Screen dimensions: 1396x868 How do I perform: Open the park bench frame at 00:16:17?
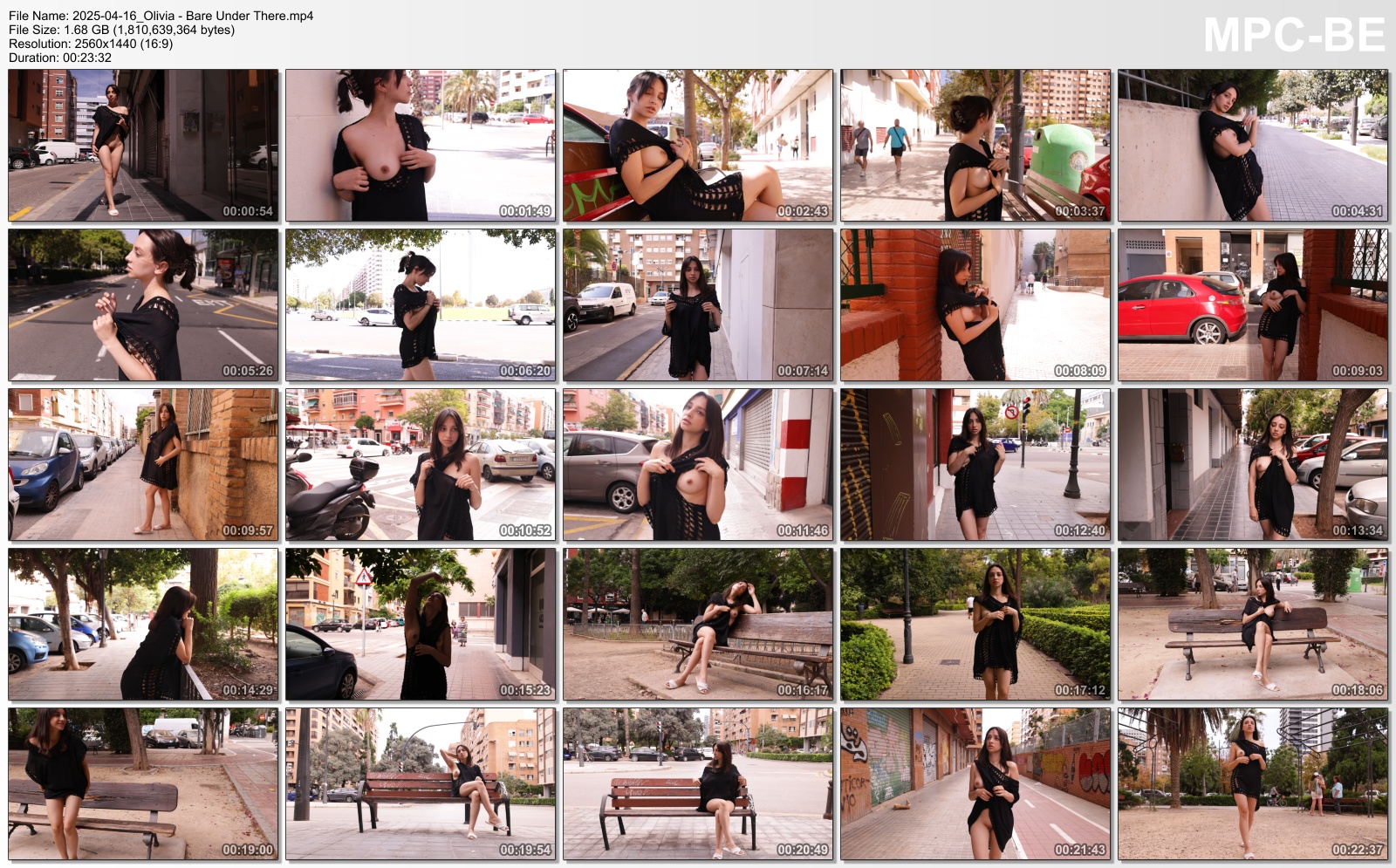(698, 624)
